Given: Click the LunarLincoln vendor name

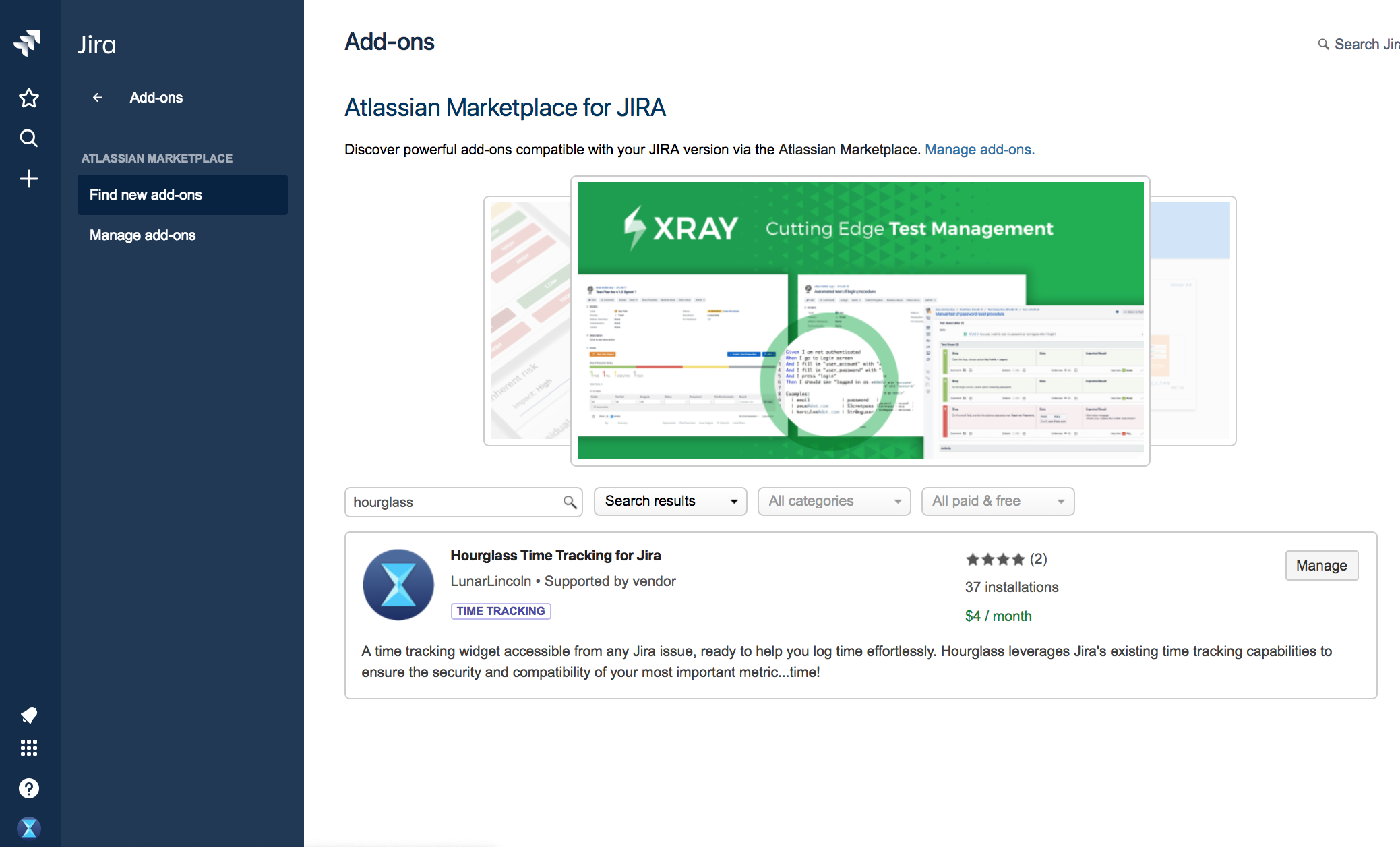Looking at the screenshot, I should (491, 581).
